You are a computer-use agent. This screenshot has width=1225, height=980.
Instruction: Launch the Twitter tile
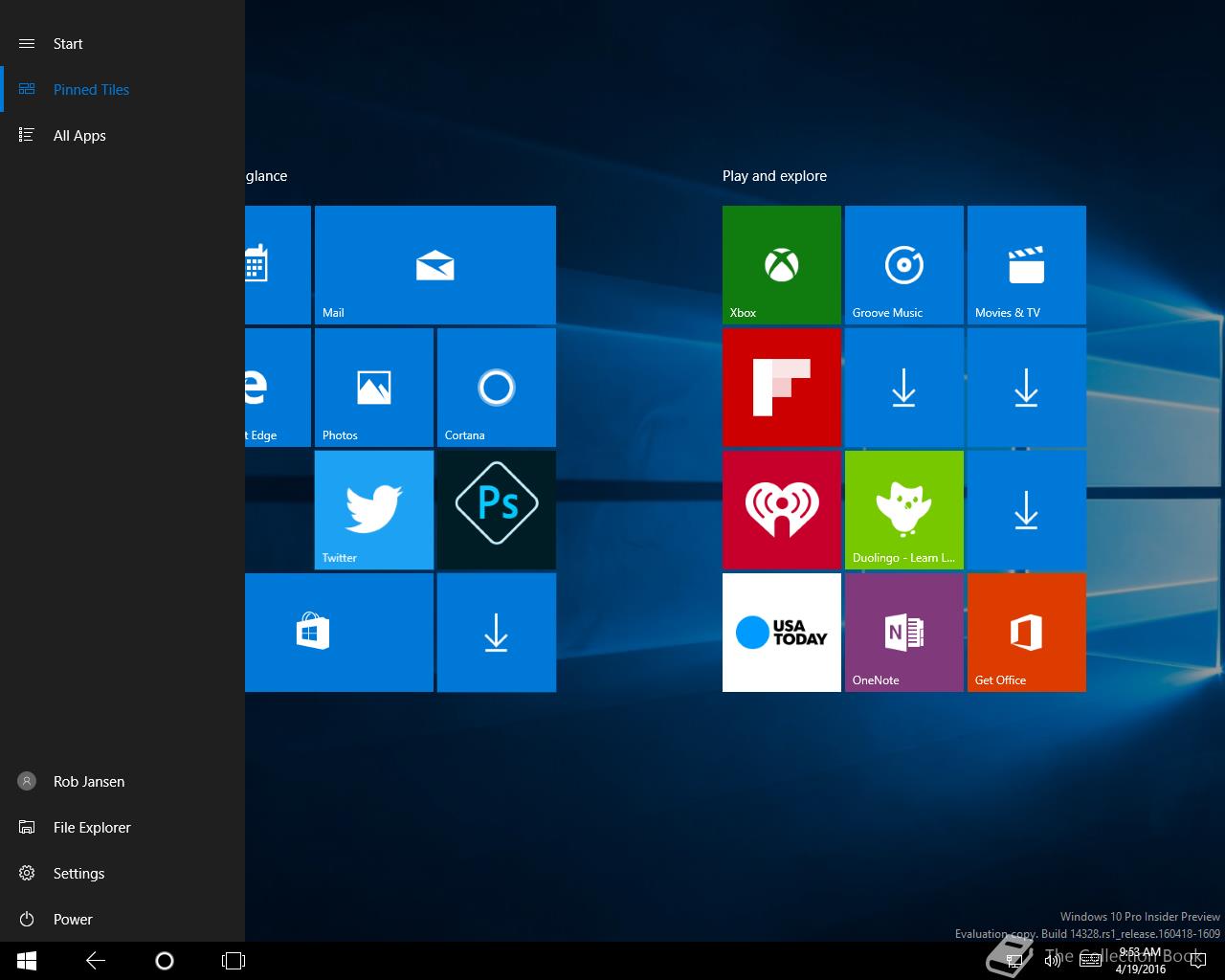(x=374, y=510)
